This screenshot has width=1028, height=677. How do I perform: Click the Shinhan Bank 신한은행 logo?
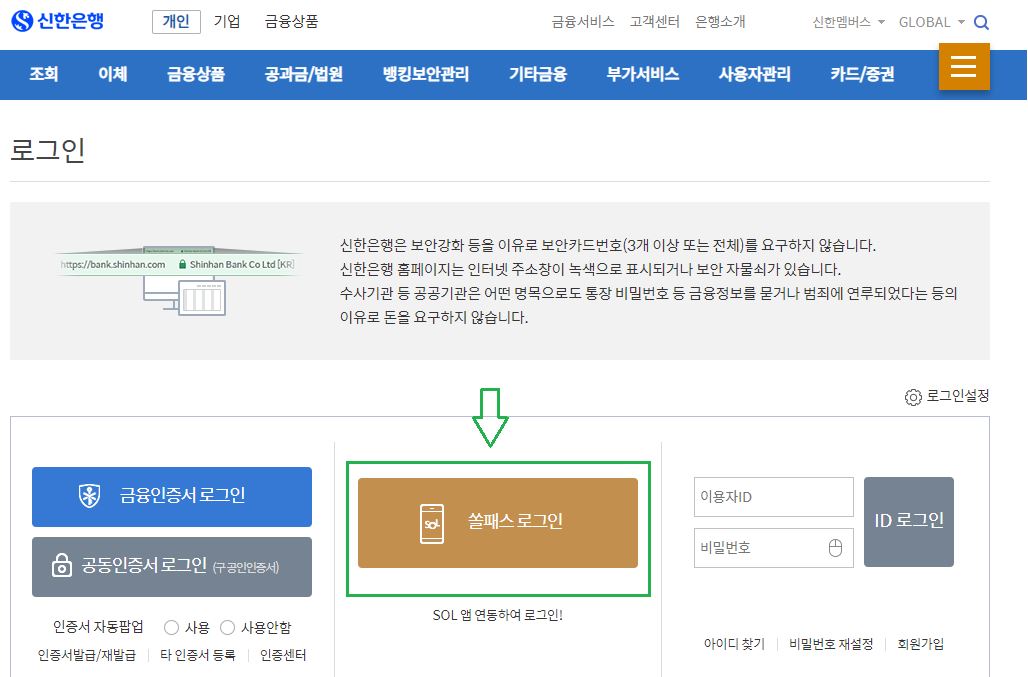click(58, 21)
